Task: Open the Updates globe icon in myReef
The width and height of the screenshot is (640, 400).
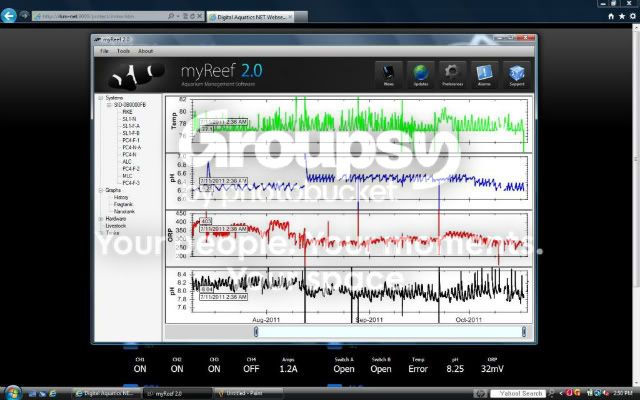Action: click(x=421, y=74)
